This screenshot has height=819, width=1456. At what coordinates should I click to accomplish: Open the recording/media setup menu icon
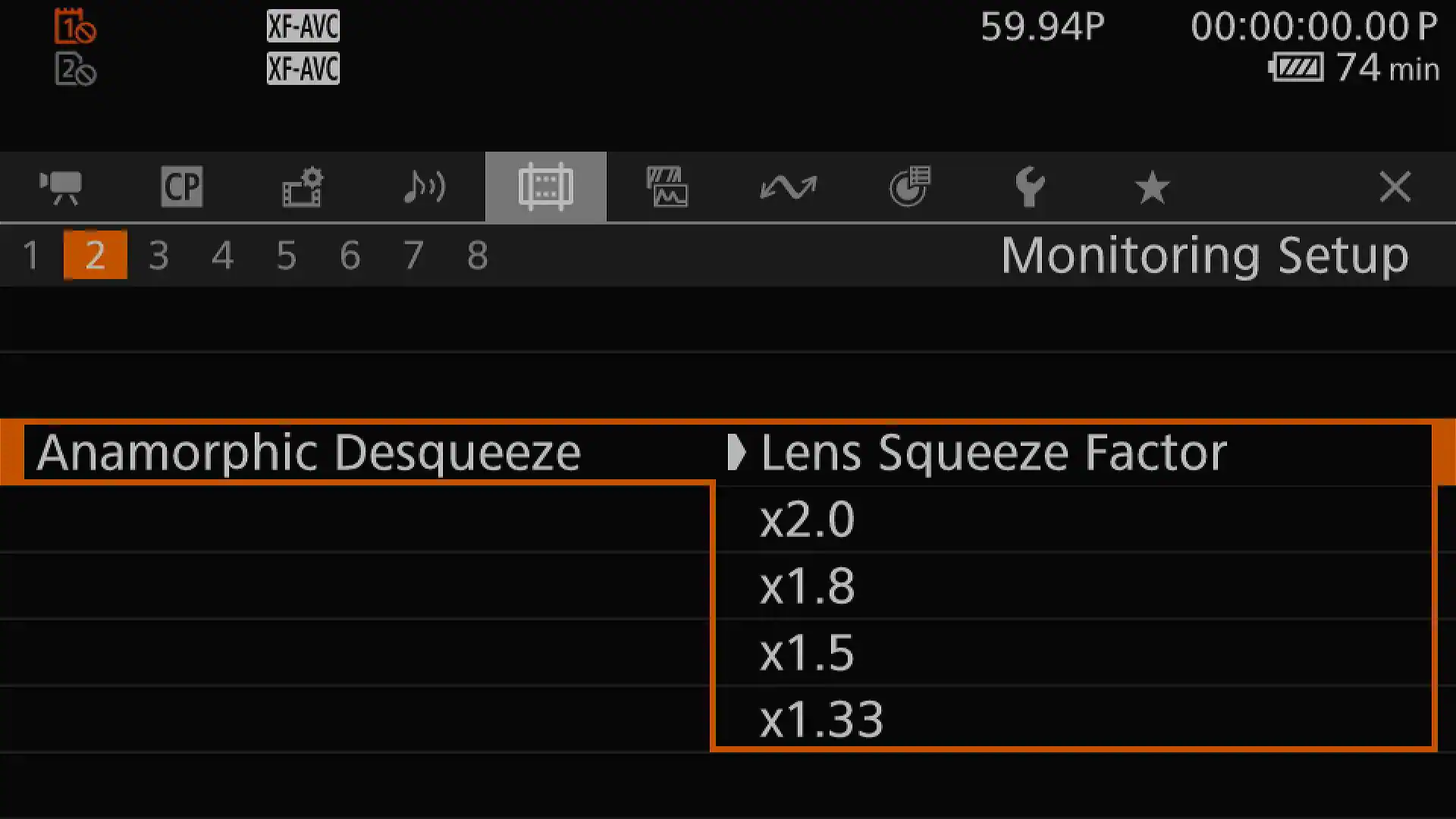tap(303, 187)
